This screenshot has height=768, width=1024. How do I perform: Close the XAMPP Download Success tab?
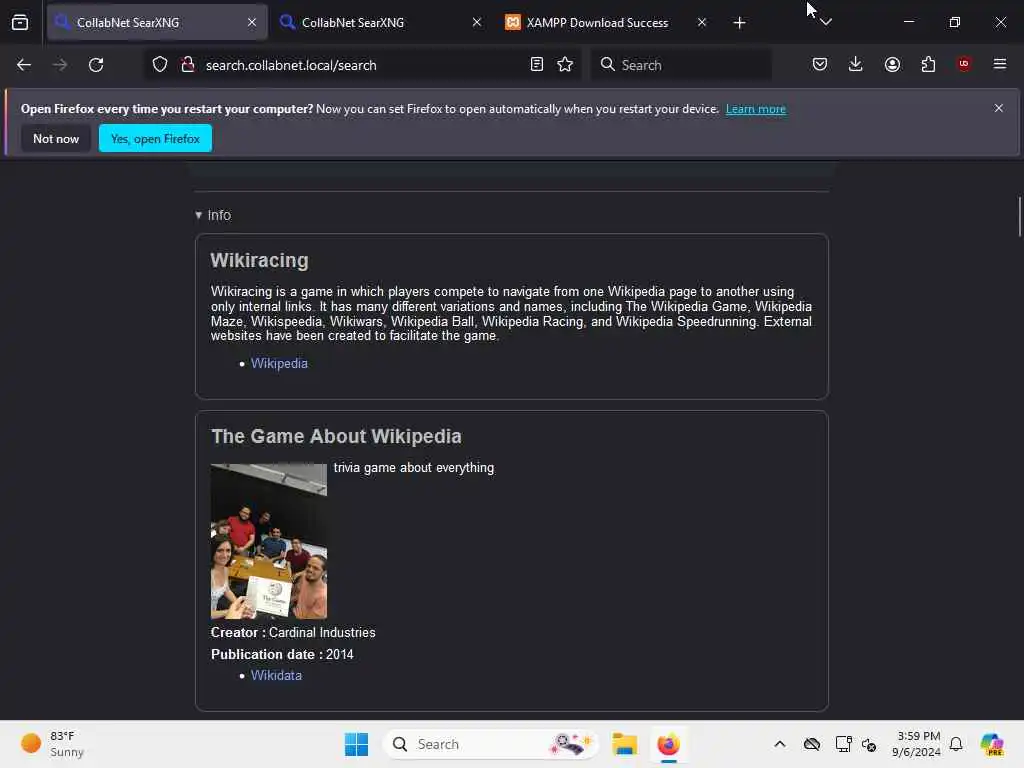coord(701,22)
